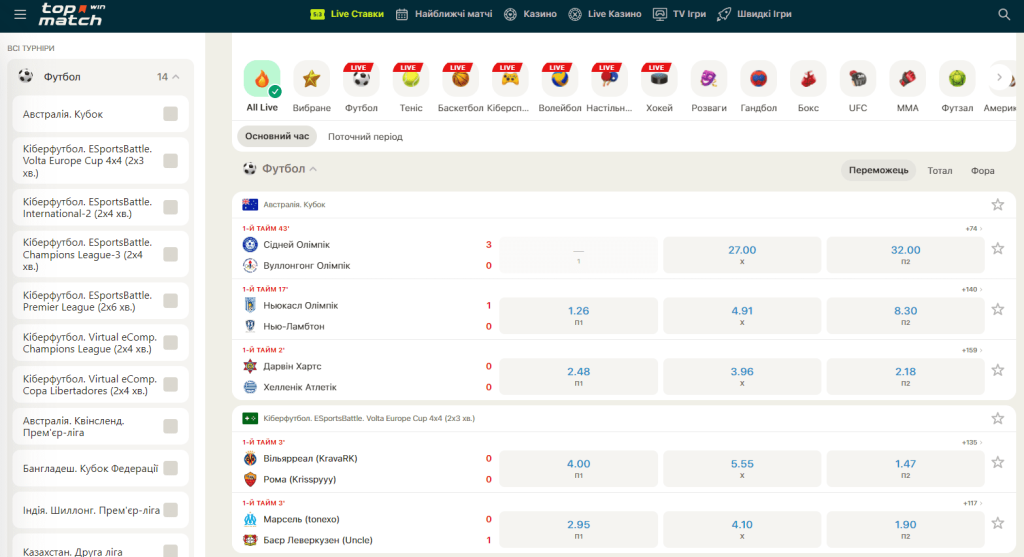Favorite the Австралія. Кубок tournament star
The image size is (1024, 557).
point(997,204)
